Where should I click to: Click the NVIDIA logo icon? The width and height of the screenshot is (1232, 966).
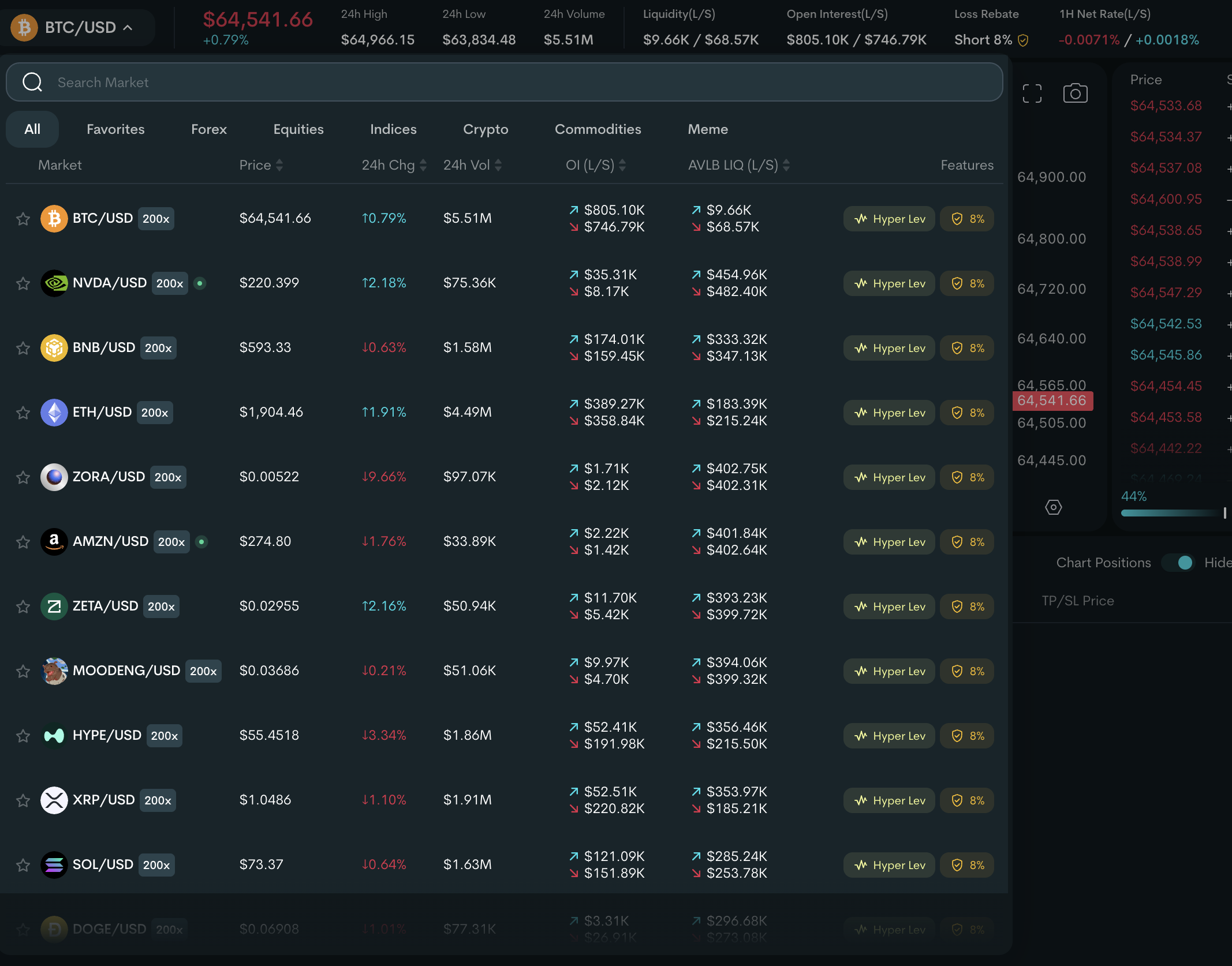[x=54, y=283]
